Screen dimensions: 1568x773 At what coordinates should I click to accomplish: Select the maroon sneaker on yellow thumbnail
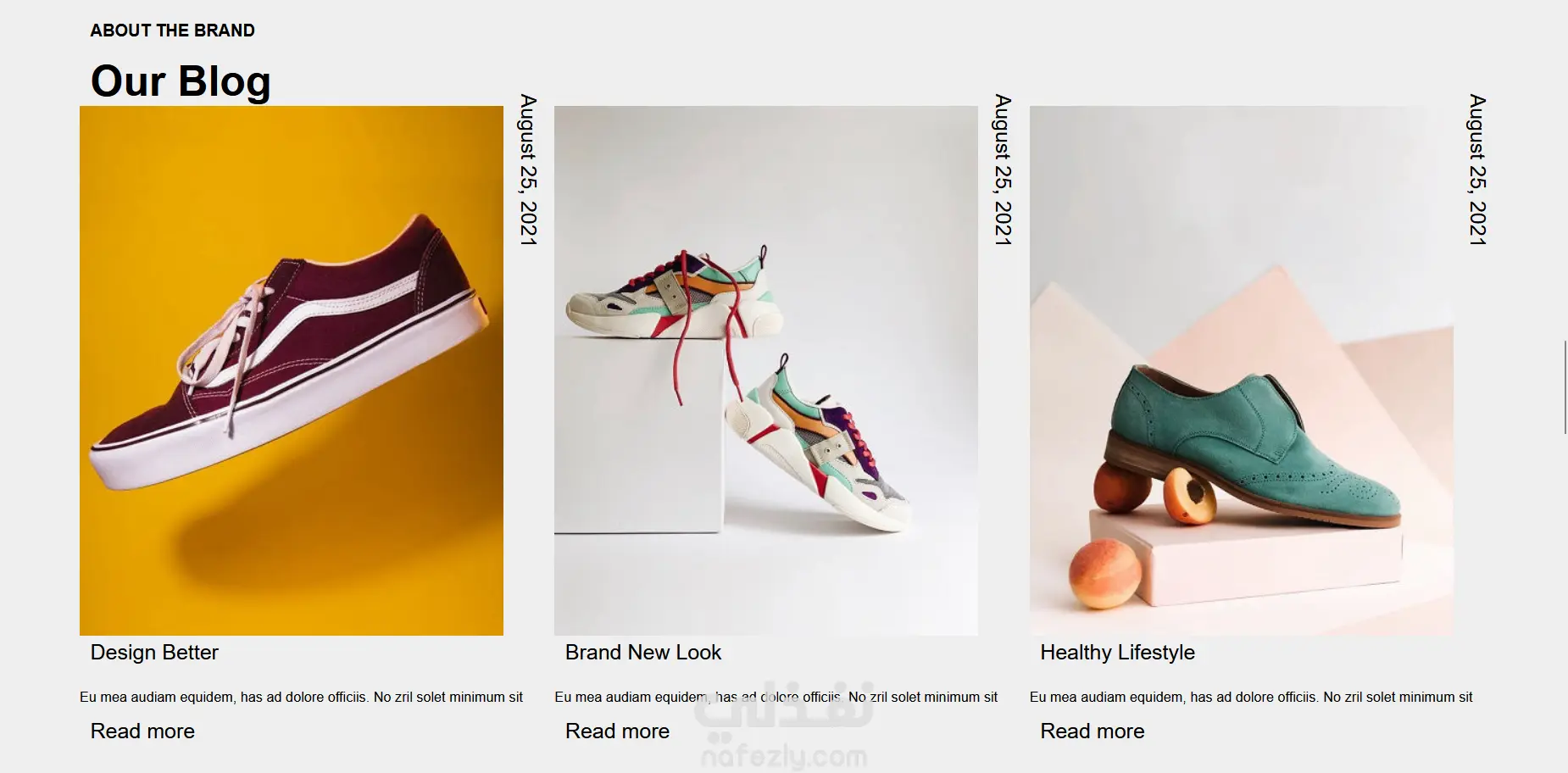292,370
